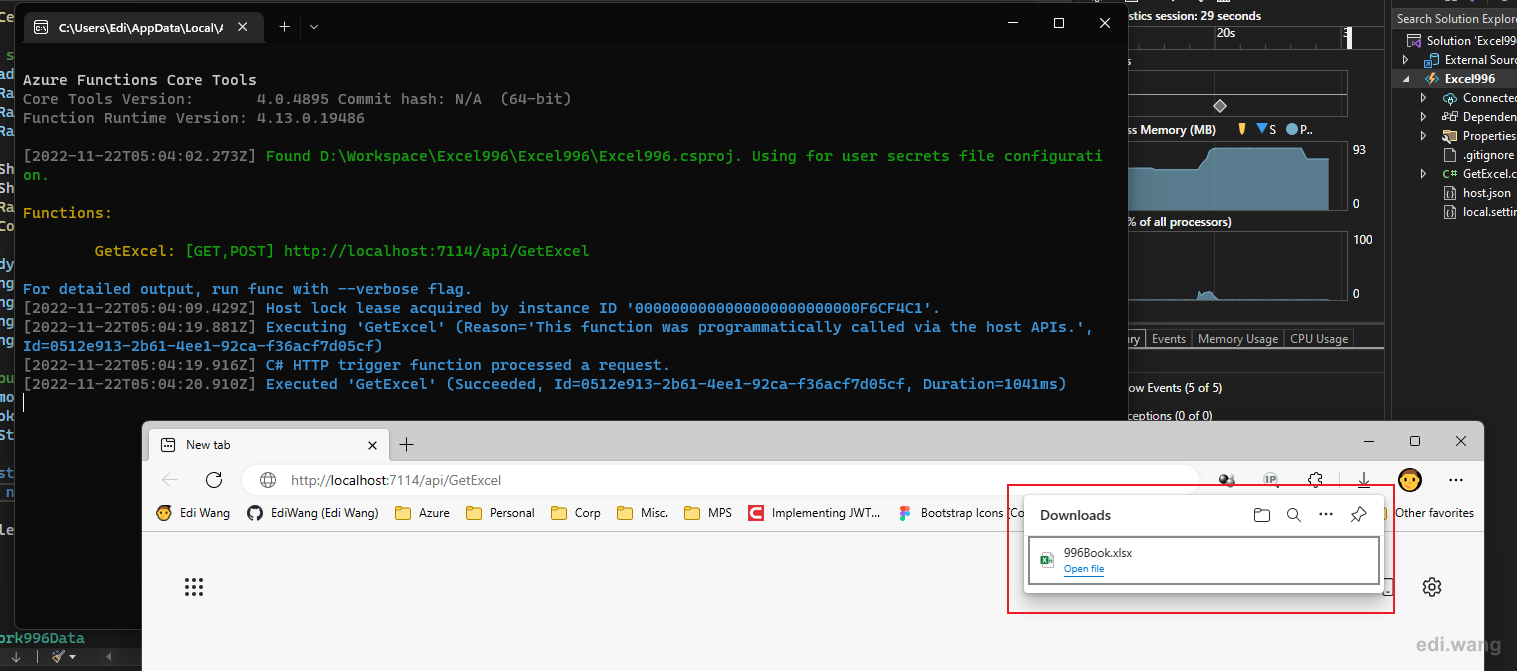The width and height of the screenshot is (1517, 671).
Task: Focus the address bar showing localhost:7114/api/GetExcel
Action: click(x=720, y=480)
